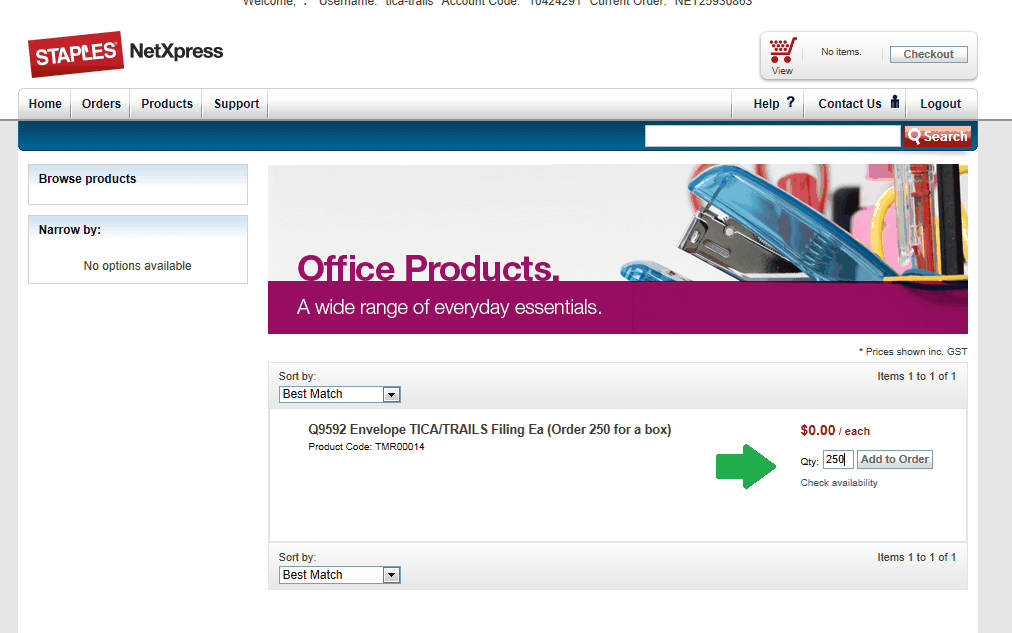Select Contact Us in navigation bar

pyautogui.click(x=850, y=104)
